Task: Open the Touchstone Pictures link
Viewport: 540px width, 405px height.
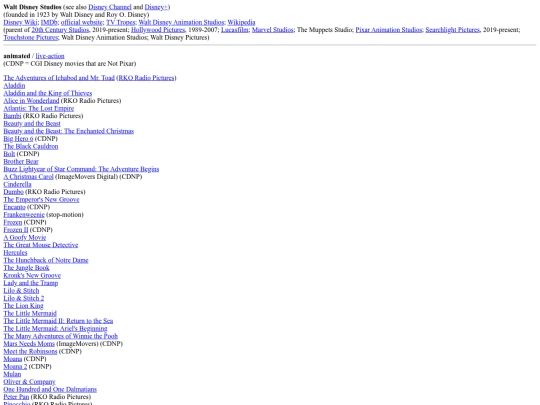Action: (31, 37)
